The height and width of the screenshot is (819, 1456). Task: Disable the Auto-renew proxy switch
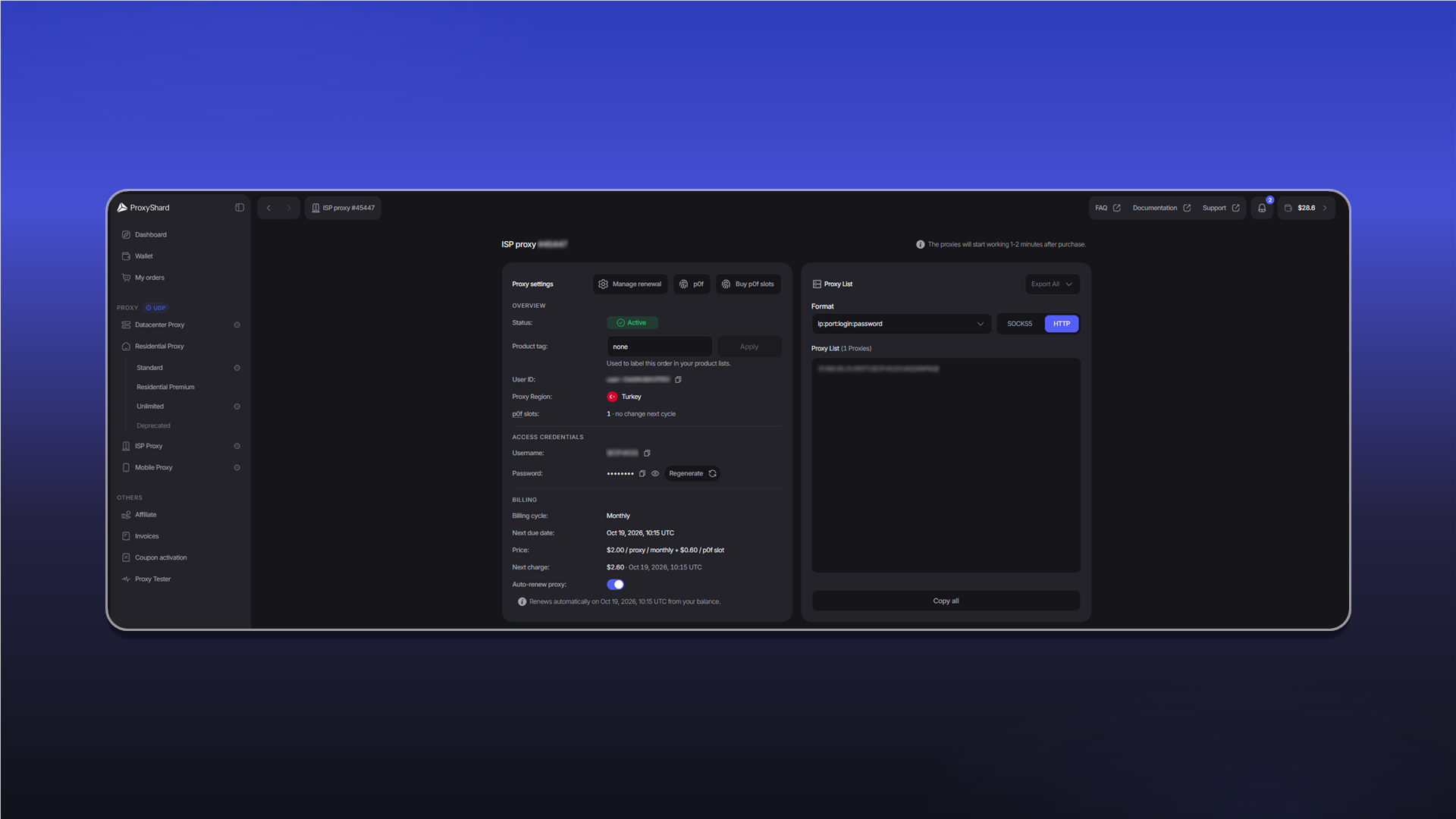coord(615,585)
